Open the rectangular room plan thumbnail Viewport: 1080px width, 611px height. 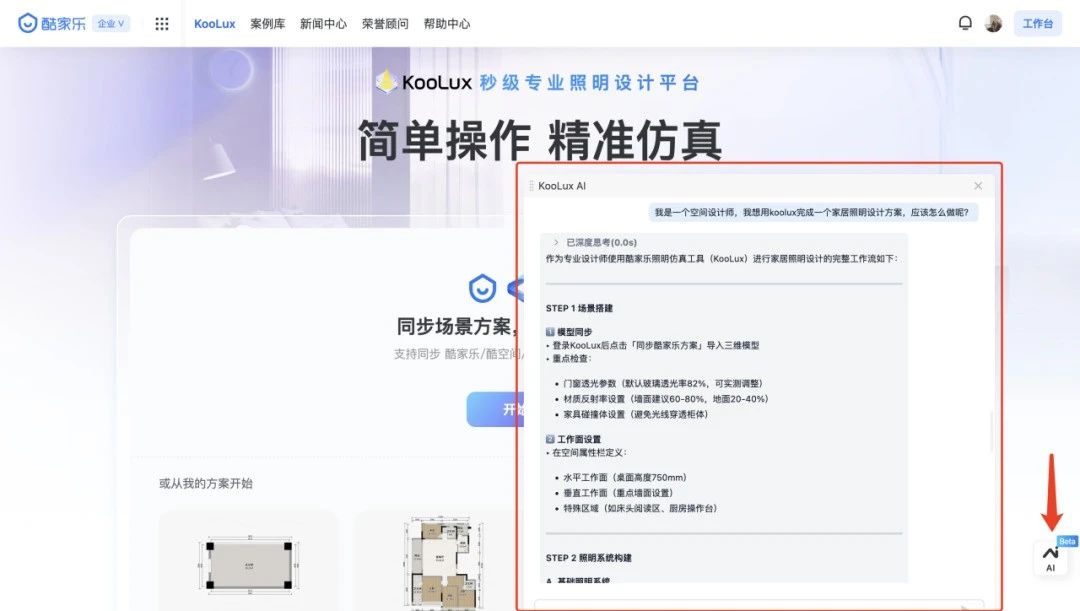[249, 565]
